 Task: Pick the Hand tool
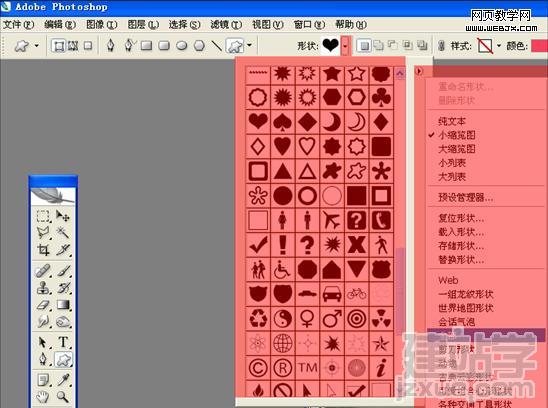[43, 396]
